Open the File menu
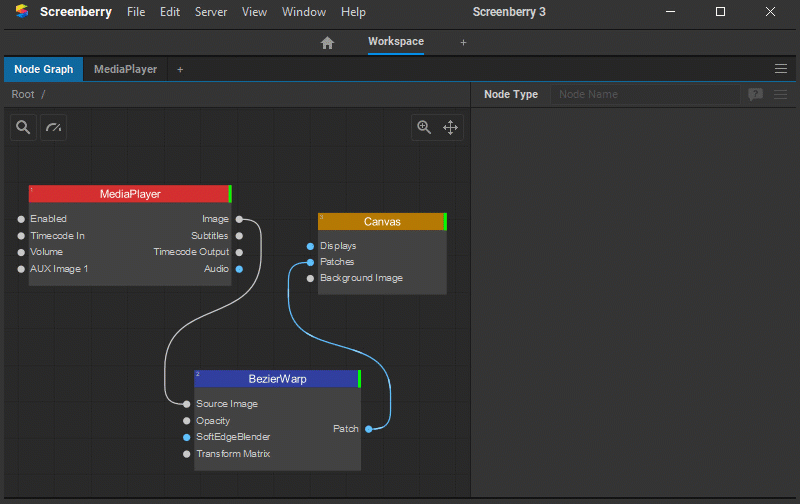The height and width of the screenshot is (504, 800). (x=136, y=12)
